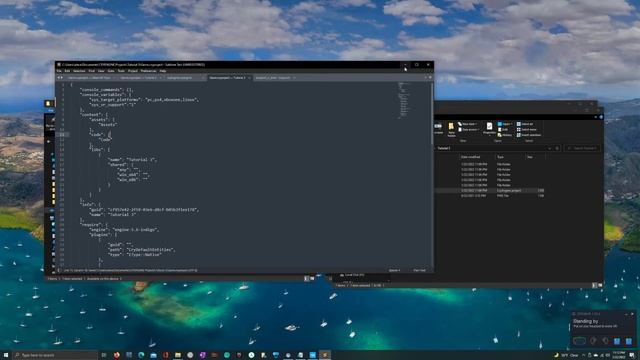Sort by the Size column header in Explorer
This screenshot has height=360, width=640.
tap(530, 157)
